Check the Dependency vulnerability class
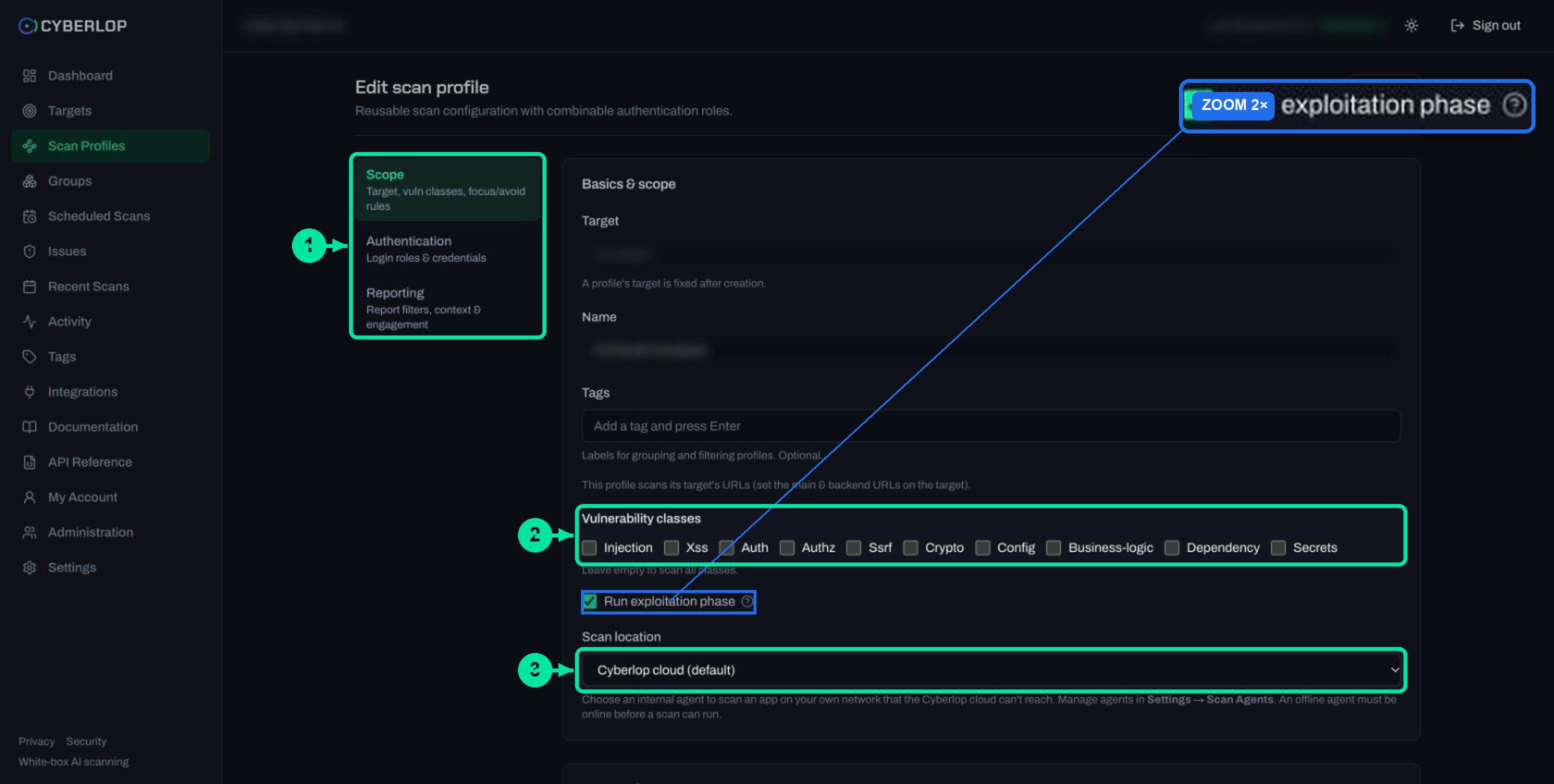The height and width of the screenshot is (784, 1554). 1172,547
